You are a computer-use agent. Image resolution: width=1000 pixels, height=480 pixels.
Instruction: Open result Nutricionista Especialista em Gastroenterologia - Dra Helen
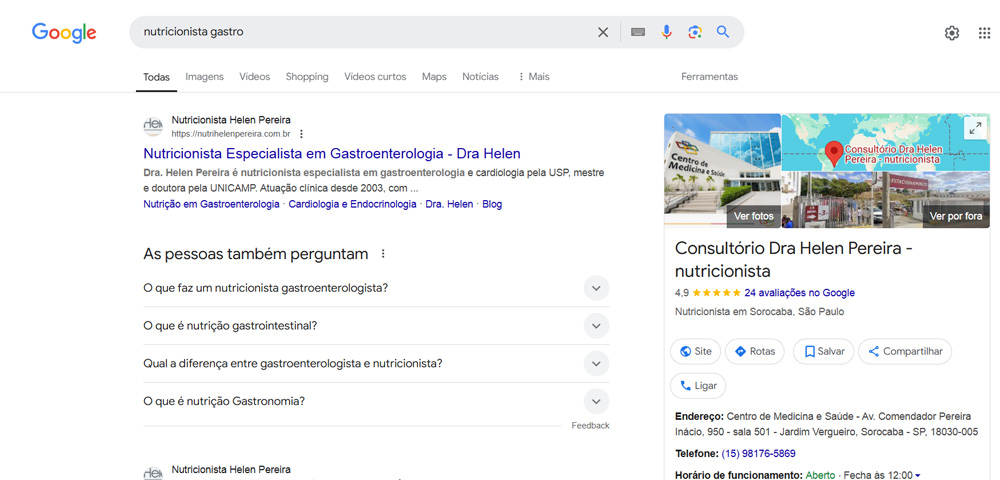332,154
